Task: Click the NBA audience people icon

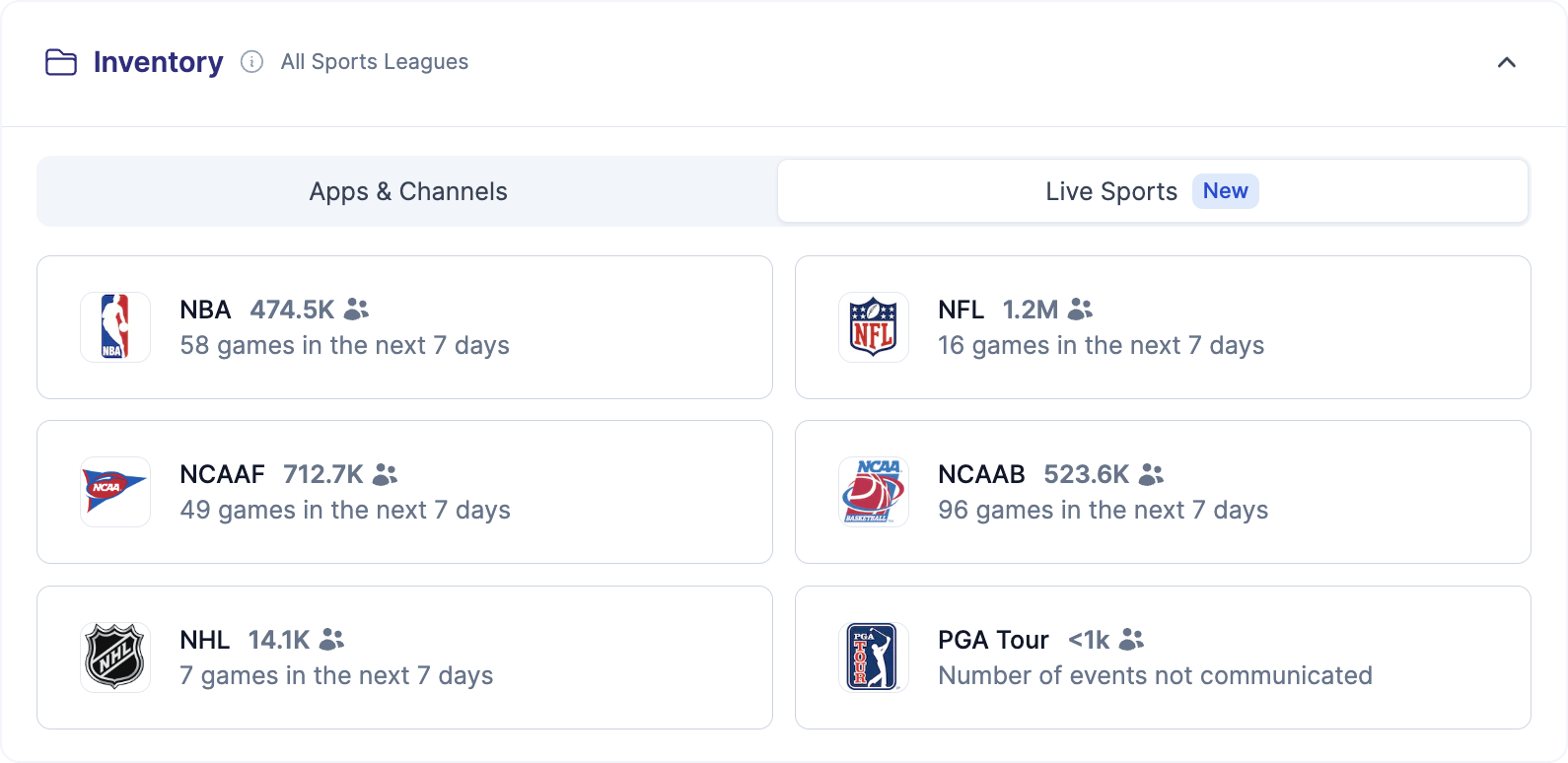Action: point(357,310)
